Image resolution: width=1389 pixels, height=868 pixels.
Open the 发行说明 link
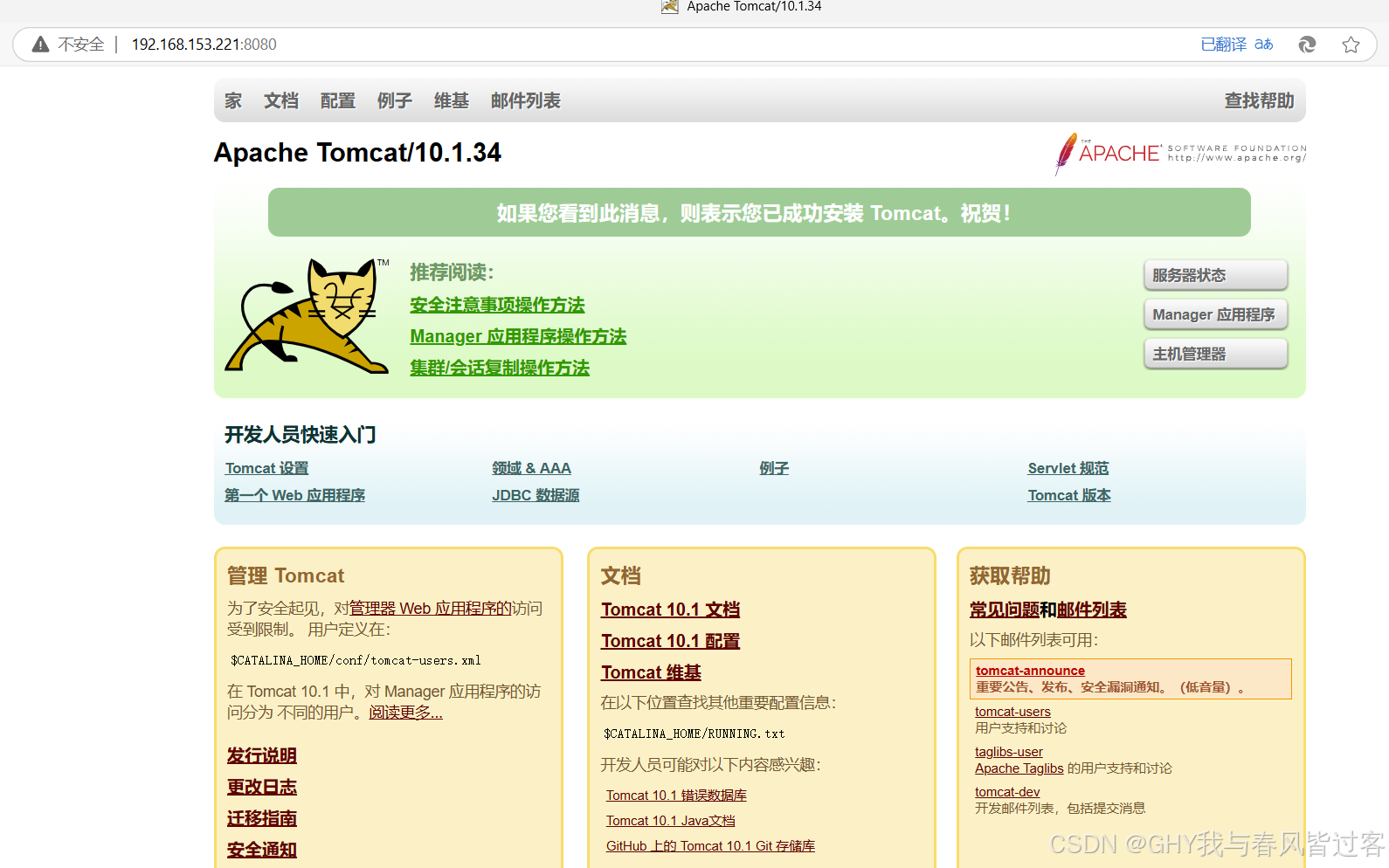point(262,755)
